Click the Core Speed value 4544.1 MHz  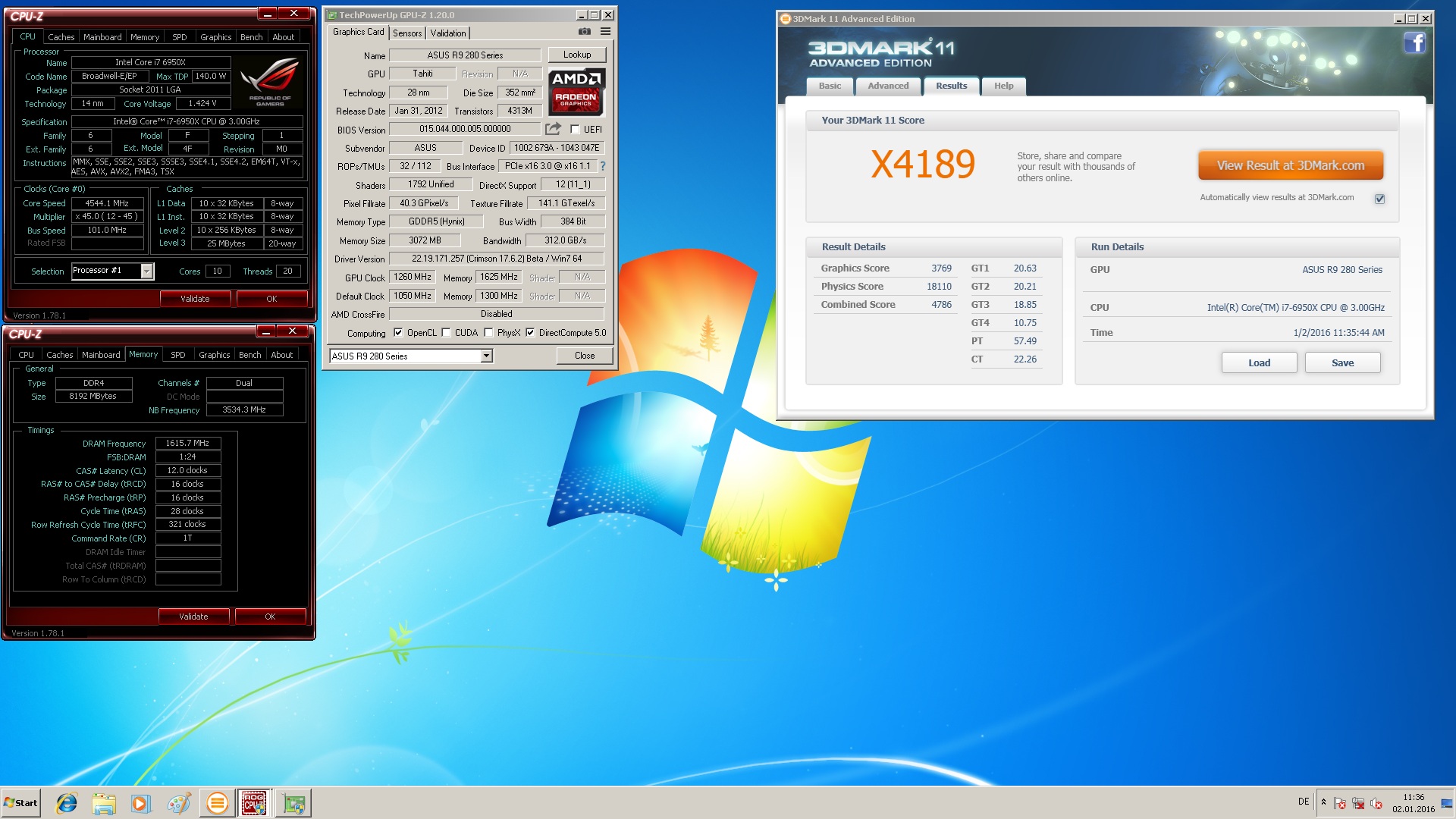(107, 203)
